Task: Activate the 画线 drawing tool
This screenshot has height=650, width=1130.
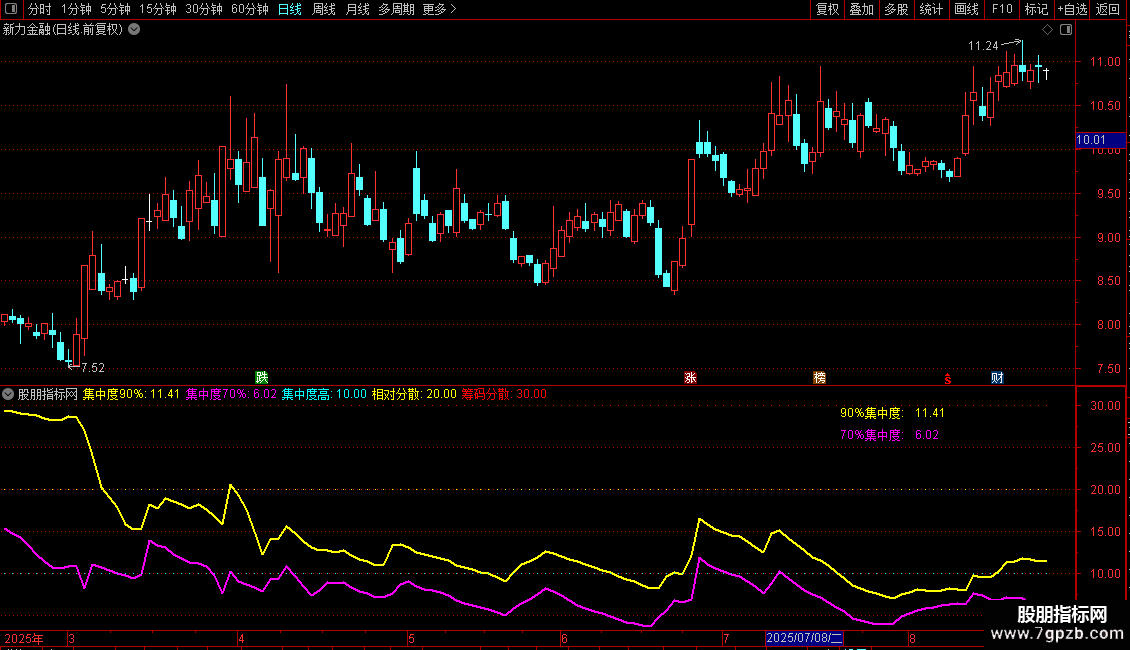Action: point(966,9)
